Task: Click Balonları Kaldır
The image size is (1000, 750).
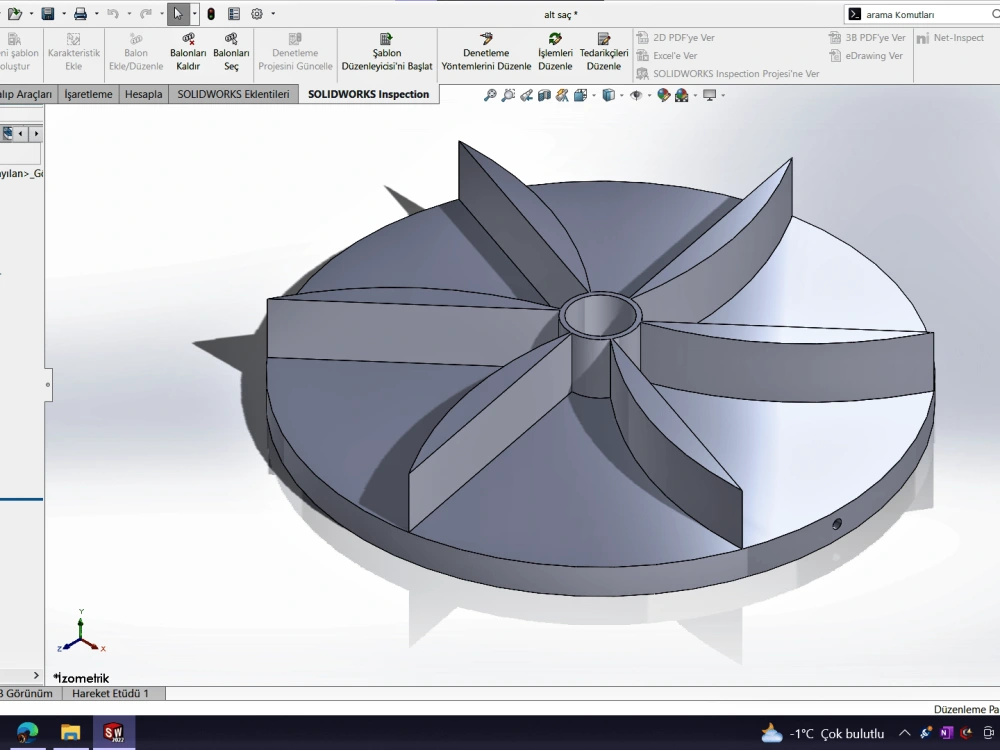Action: click(188, 52)
